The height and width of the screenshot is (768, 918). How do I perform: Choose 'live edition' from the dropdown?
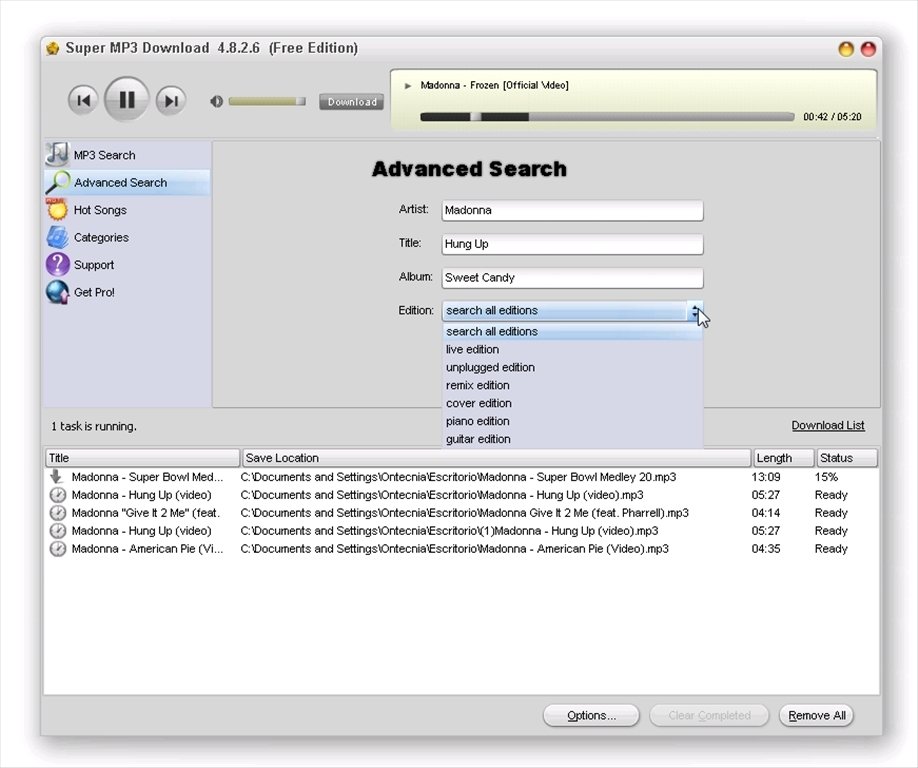point(572,349)
